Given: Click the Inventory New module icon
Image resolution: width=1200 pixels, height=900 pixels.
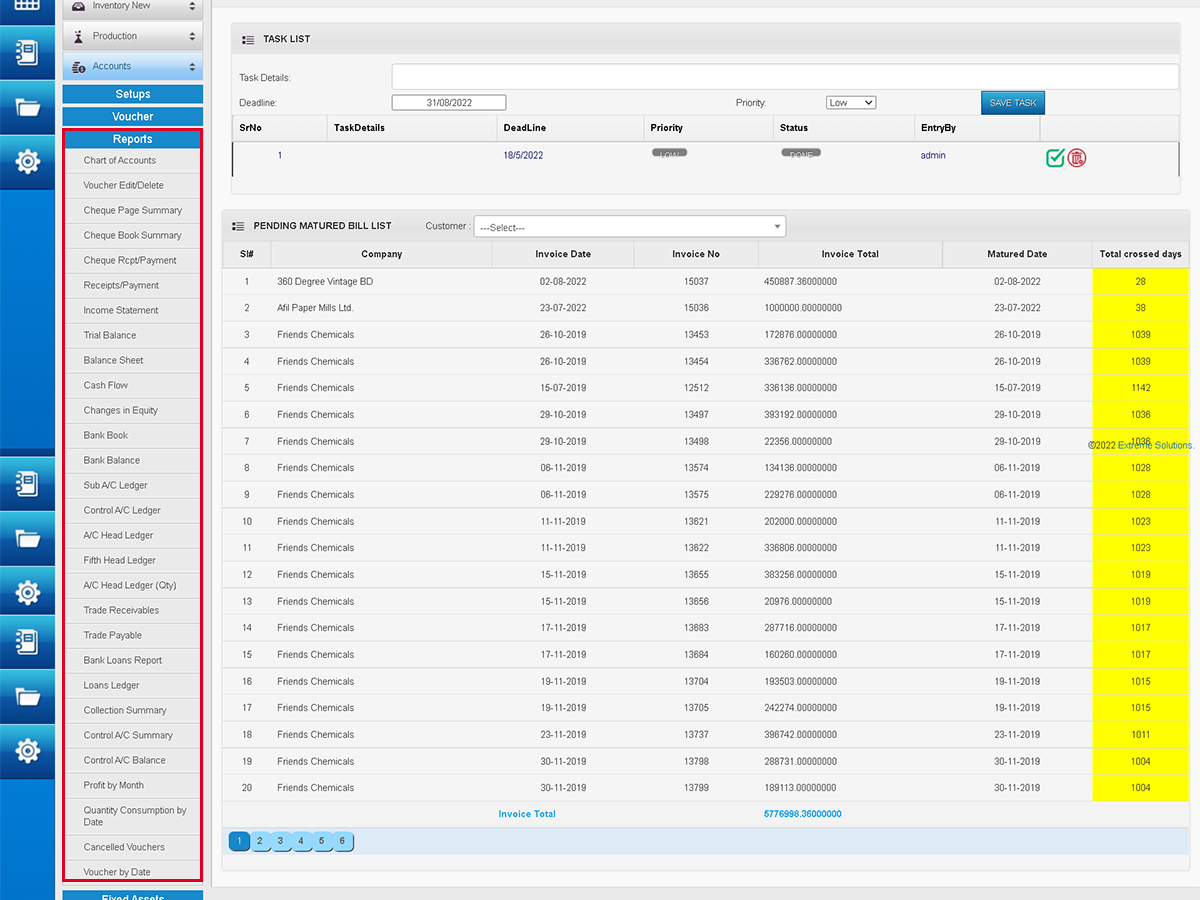Looking at the screenshot, I should (78, 6).
